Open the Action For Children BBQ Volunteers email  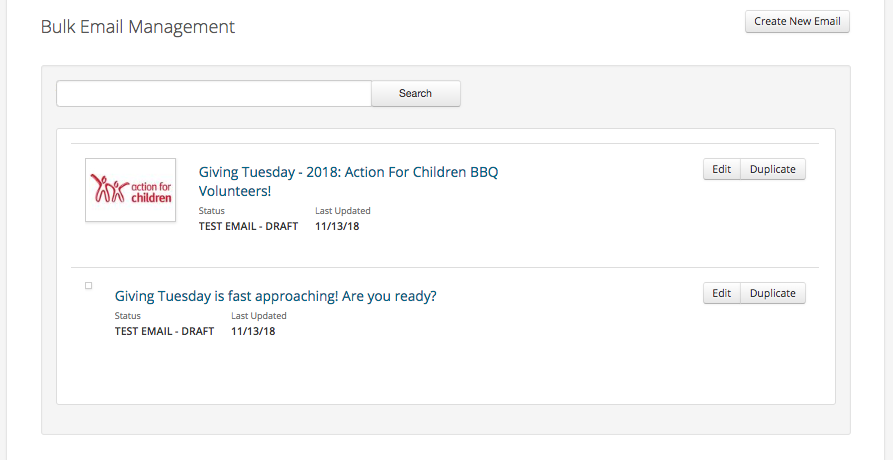[x=348, y=182]
